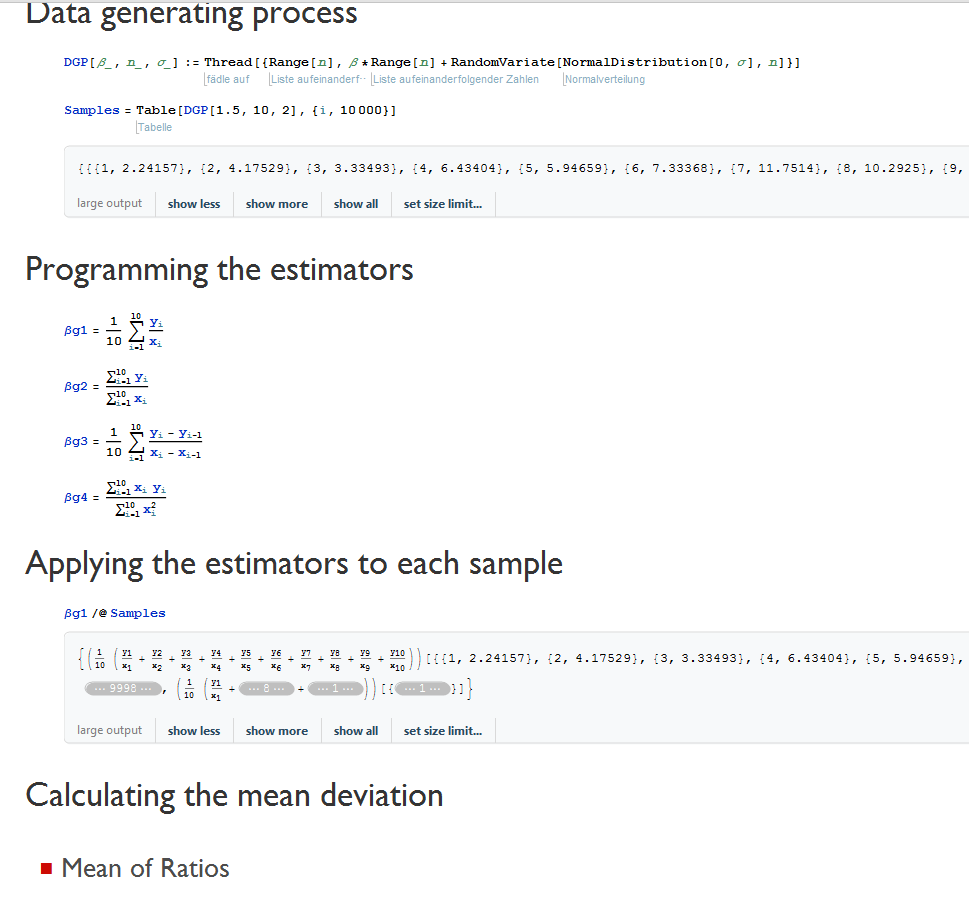The height and width of the screenshot is (902, 969).
Task: Click the 'Programming the estimators' section heading
Action: click(x=219, y=270)
